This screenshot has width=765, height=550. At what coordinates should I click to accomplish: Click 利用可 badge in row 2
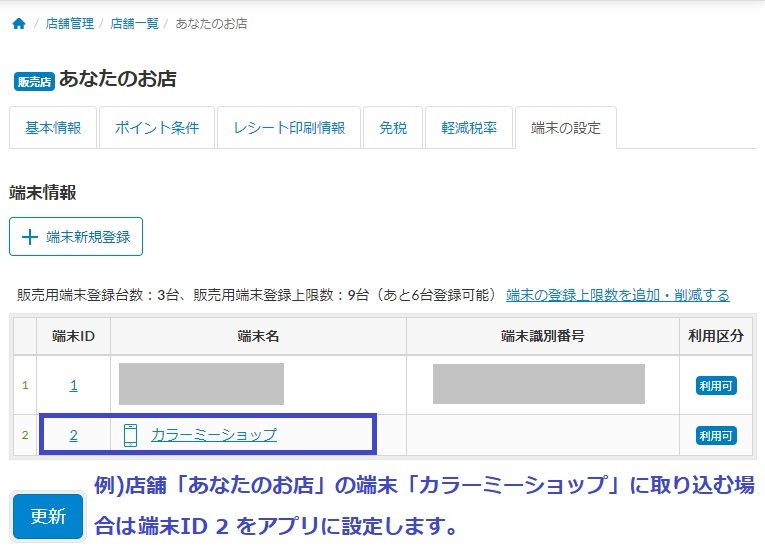point(716,436)
